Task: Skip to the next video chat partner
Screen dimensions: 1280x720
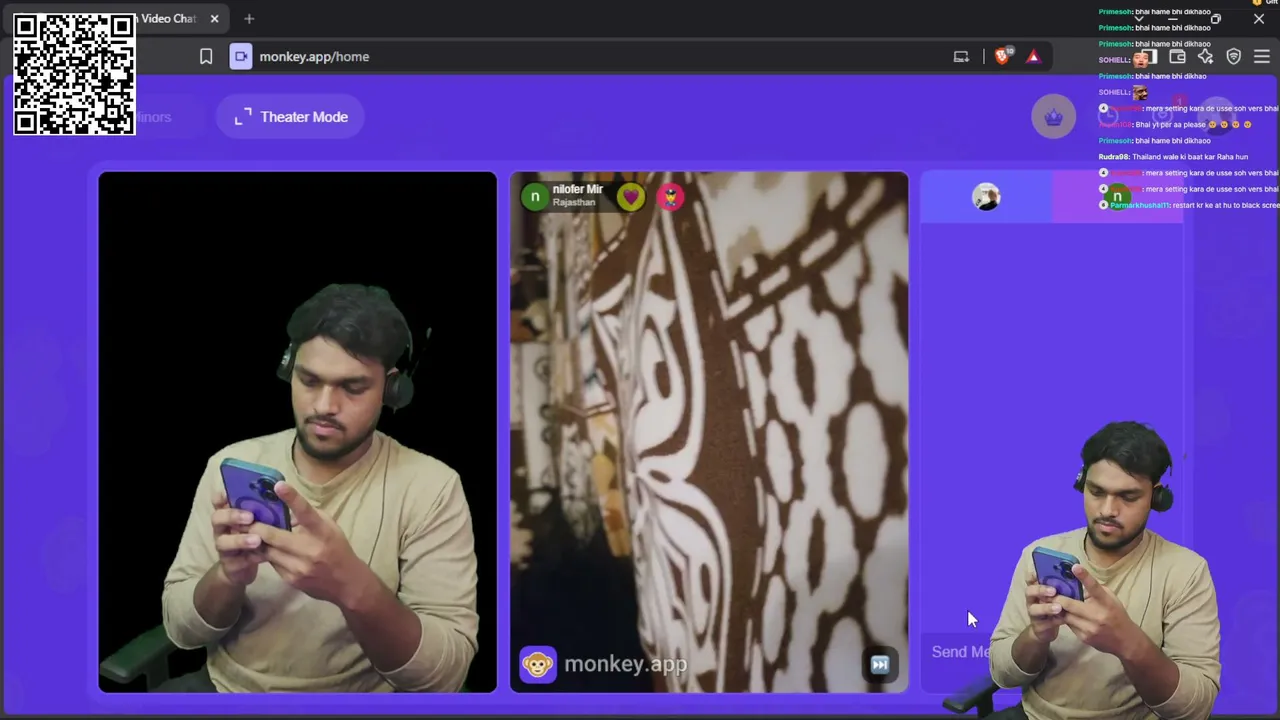Action: [x=880, y=664]
